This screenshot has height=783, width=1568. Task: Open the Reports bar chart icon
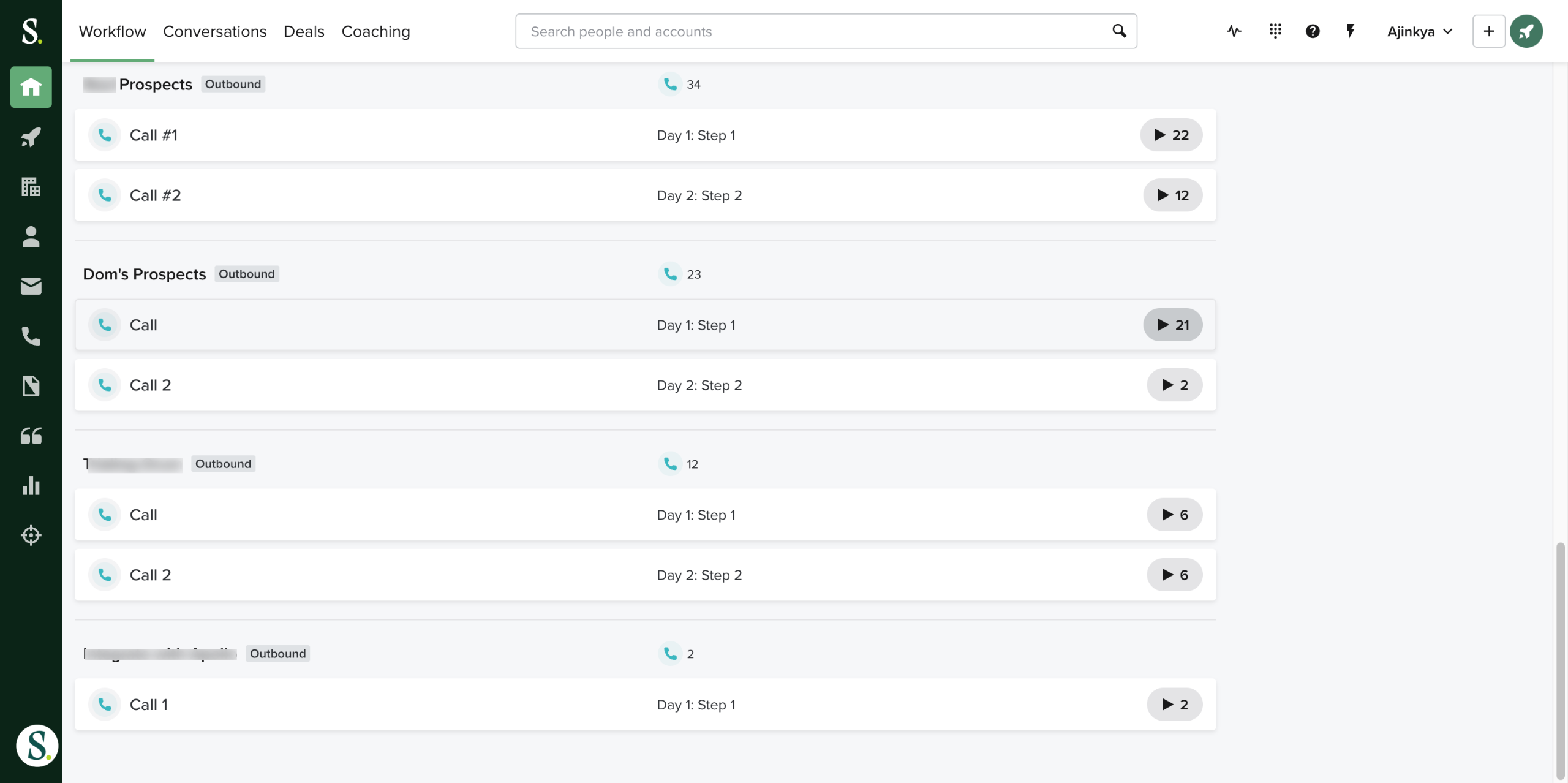[x=31, y=485]
